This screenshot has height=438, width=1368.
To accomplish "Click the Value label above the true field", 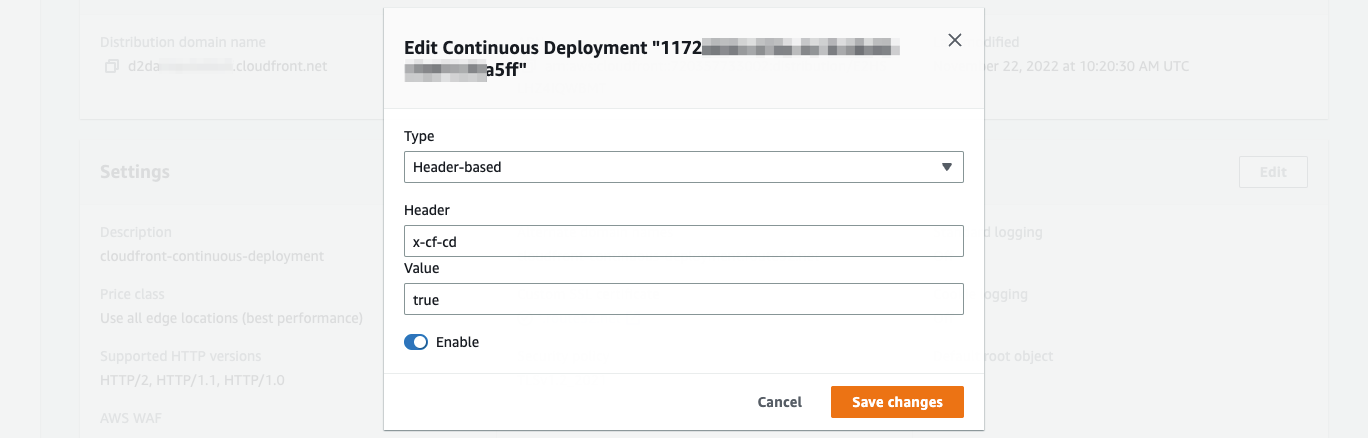I will (x=421, y=268).
